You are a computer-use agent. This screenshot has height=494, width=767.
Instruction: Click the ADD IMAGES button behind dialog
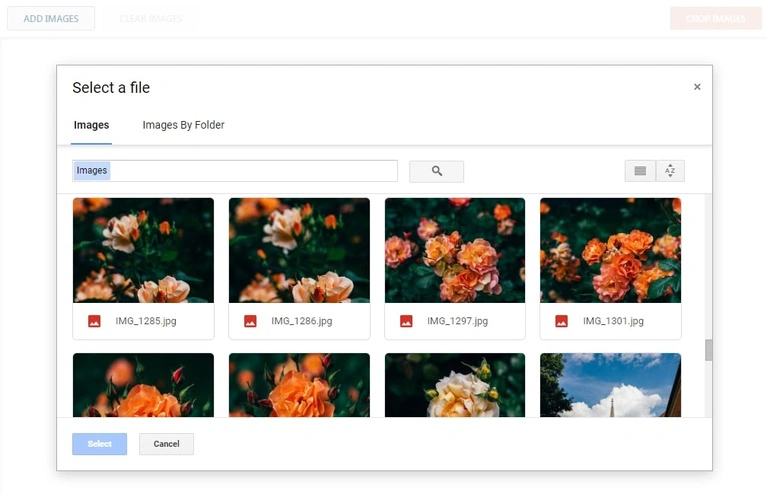[51, 19]
